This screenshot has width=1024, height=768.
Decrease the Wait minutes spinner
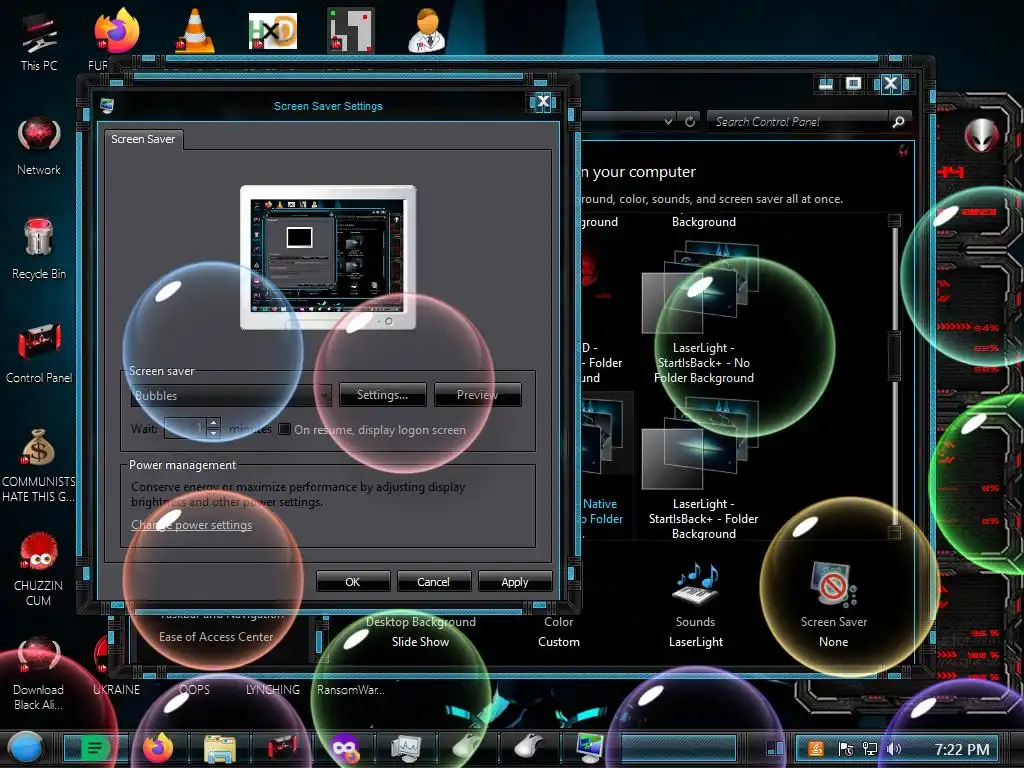coord(213,433)
